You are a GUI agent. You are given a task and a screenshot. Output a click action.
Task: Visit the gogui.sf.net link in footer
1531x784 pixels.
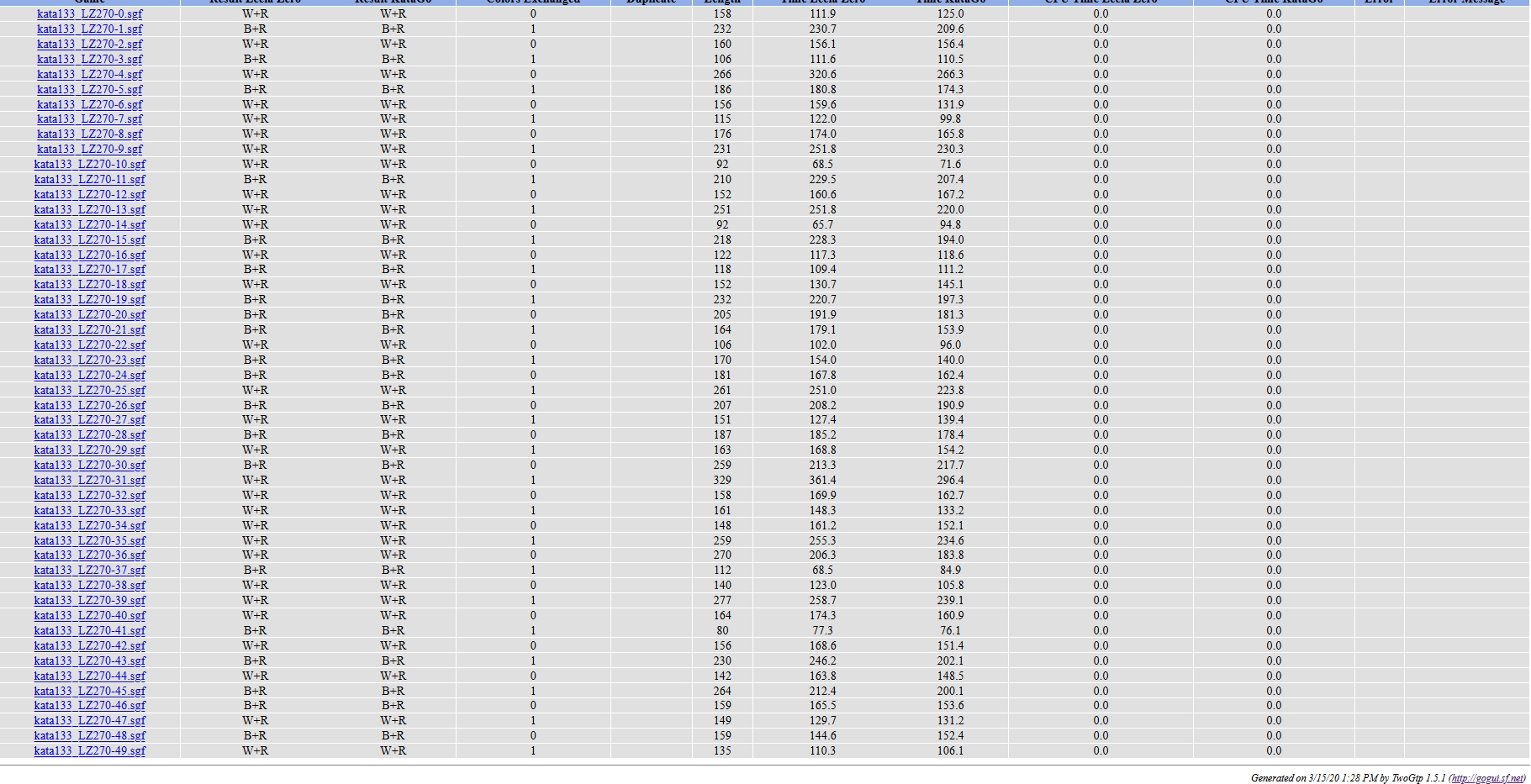point(1486,778)
